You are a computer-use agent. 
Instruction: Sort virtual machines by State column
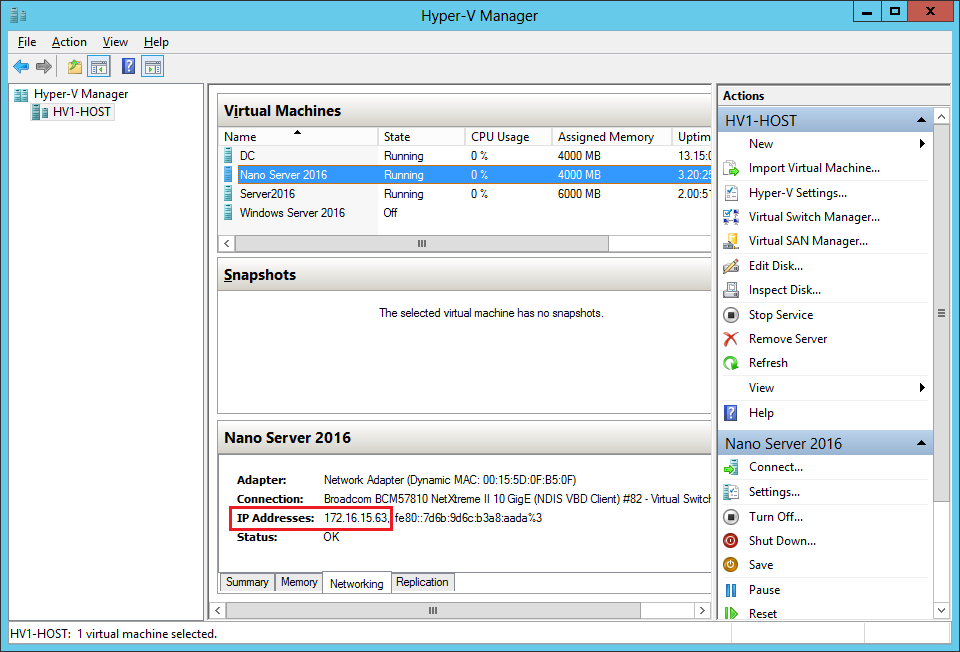click(422, 137)
